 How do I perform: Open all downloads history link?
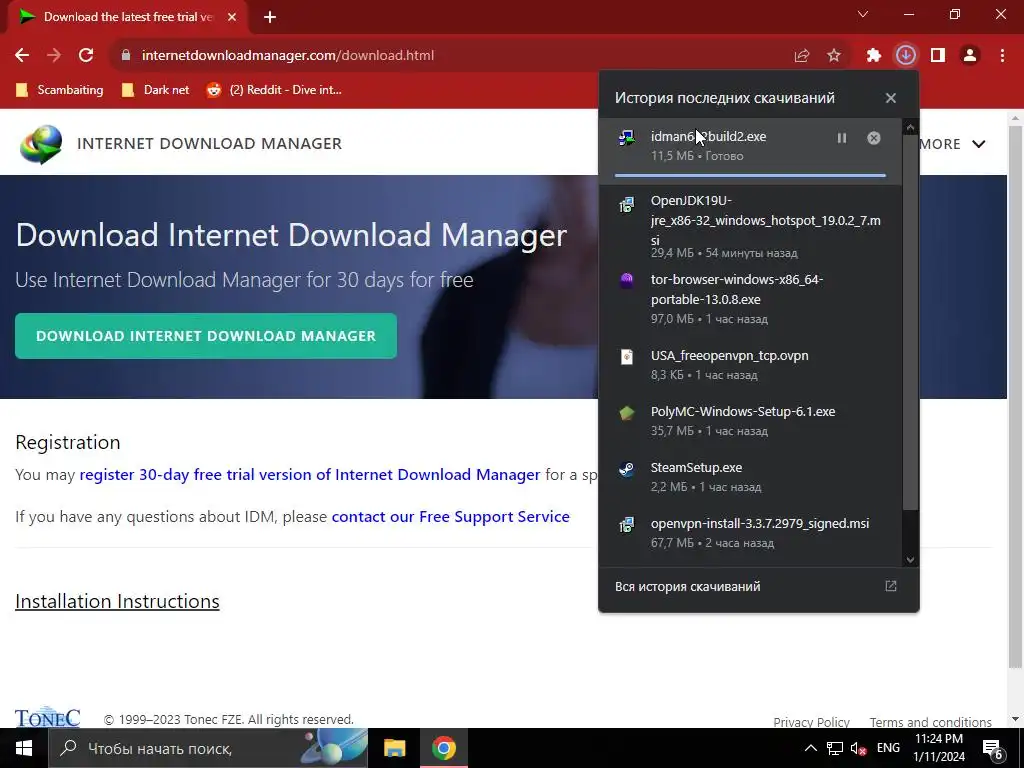(688, 586)
